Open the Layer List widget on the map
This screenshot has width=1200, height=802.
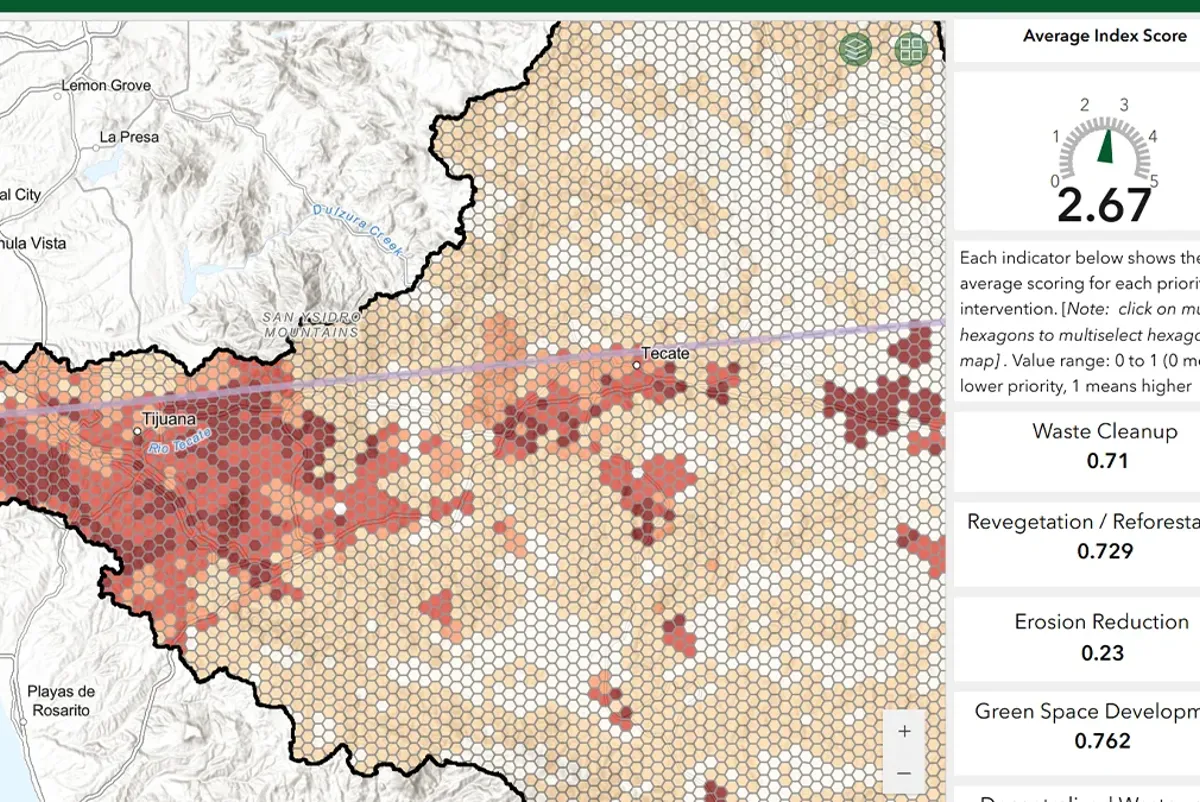click(x=854, y=48)
